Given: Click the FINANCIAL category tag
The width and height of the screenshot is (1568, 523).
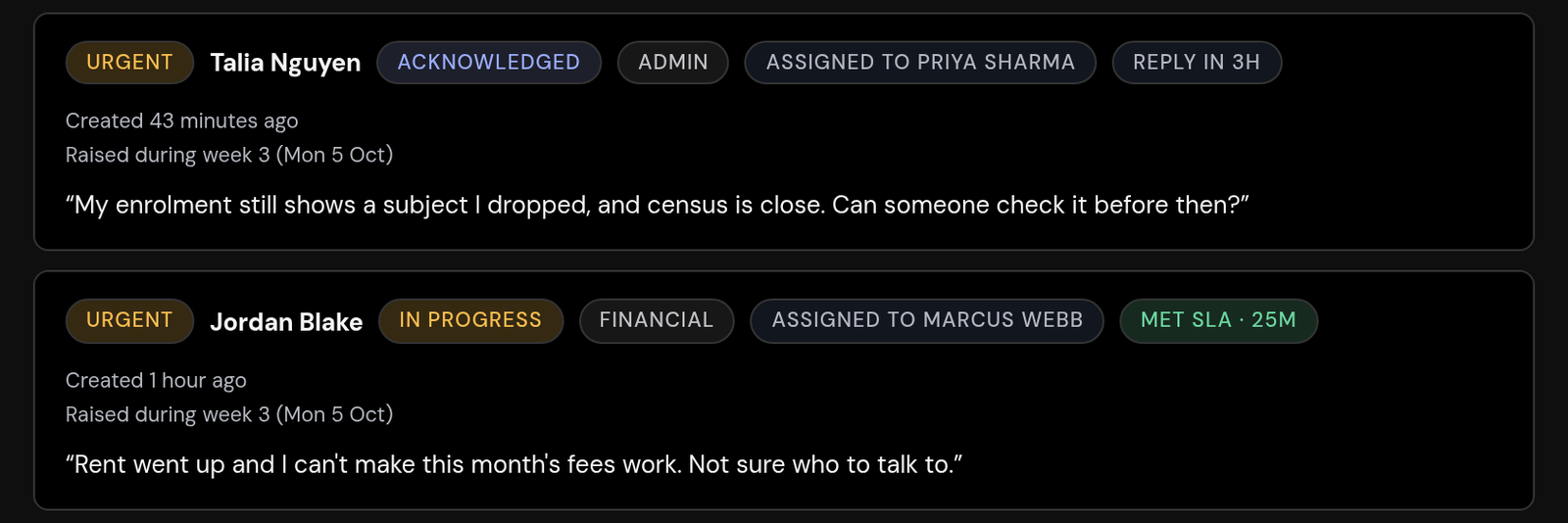Looking at the screenshot, I should 657,320.
